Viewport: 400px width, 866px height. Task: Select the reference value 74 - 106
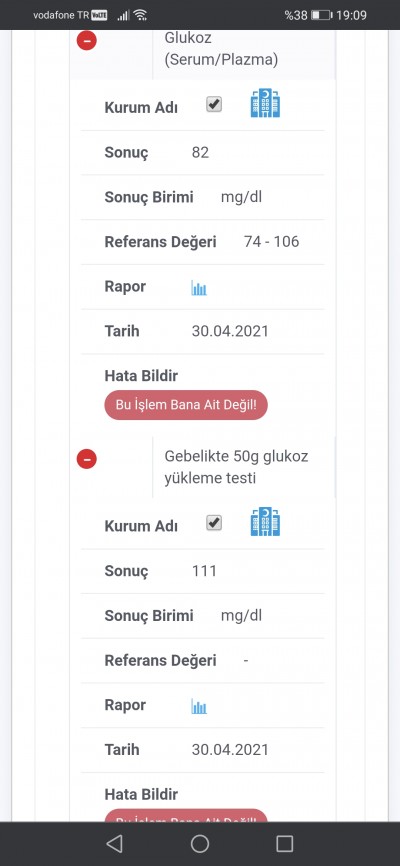pos(271,241)
